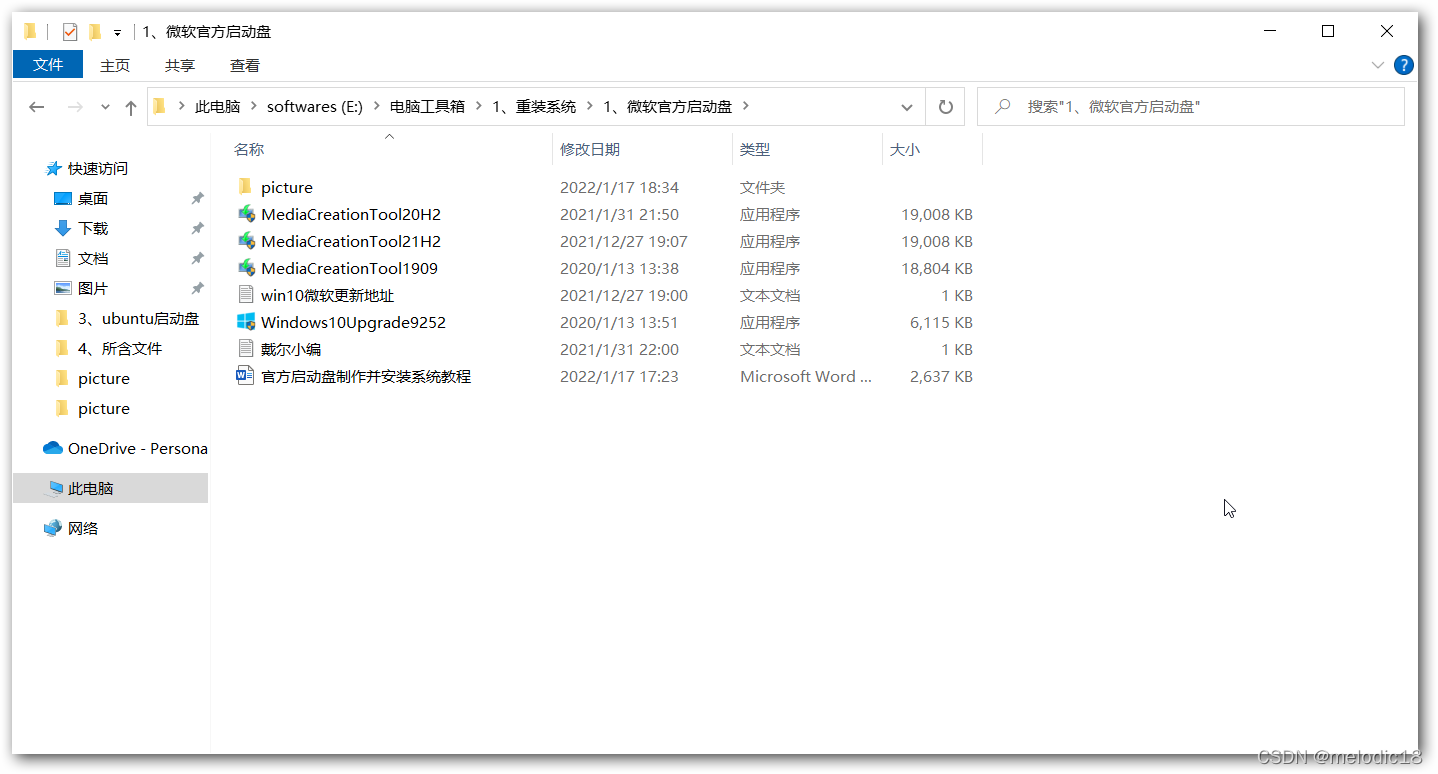This screenshot has height=774, width=1438.
Task: Navigate to softwares (E:) breadcrumb
Action: coord(316,107)
